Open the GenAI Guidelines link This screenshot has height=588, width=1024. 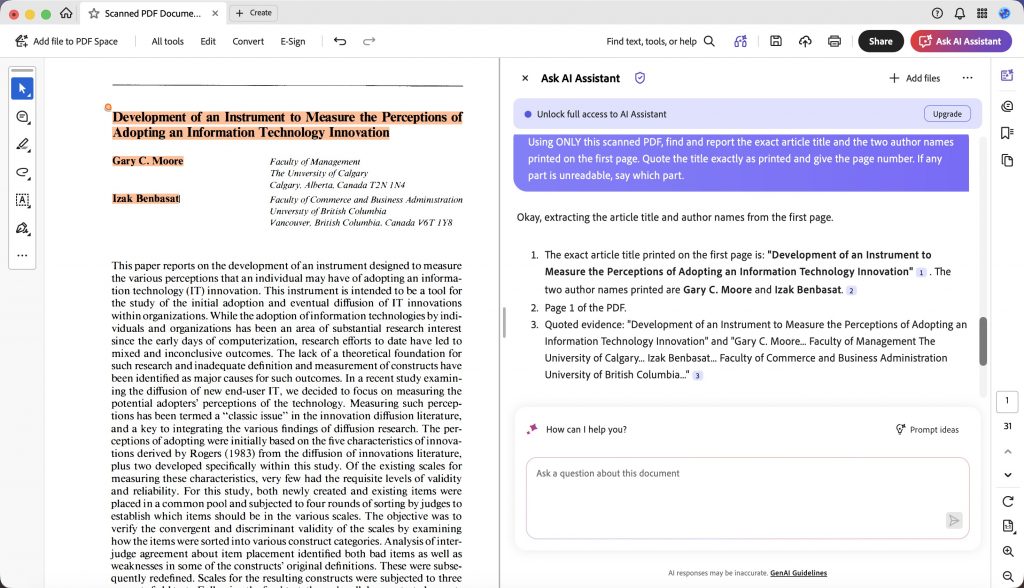(798, 573)
